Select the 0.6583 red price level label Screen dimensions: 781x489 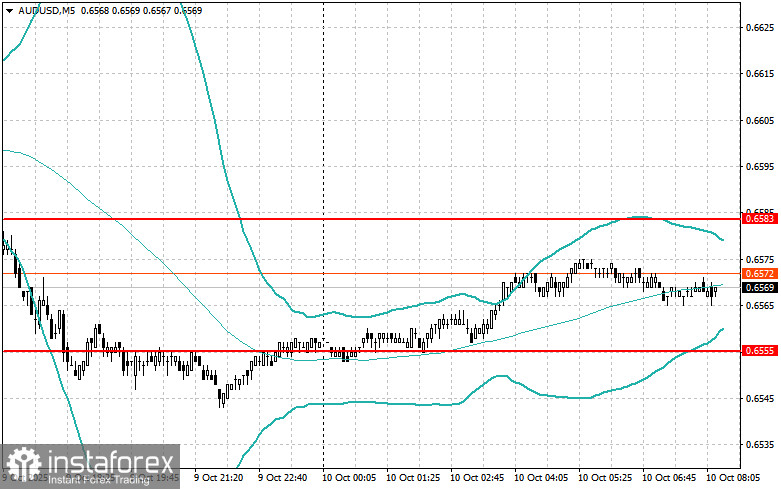click(760, 219)
